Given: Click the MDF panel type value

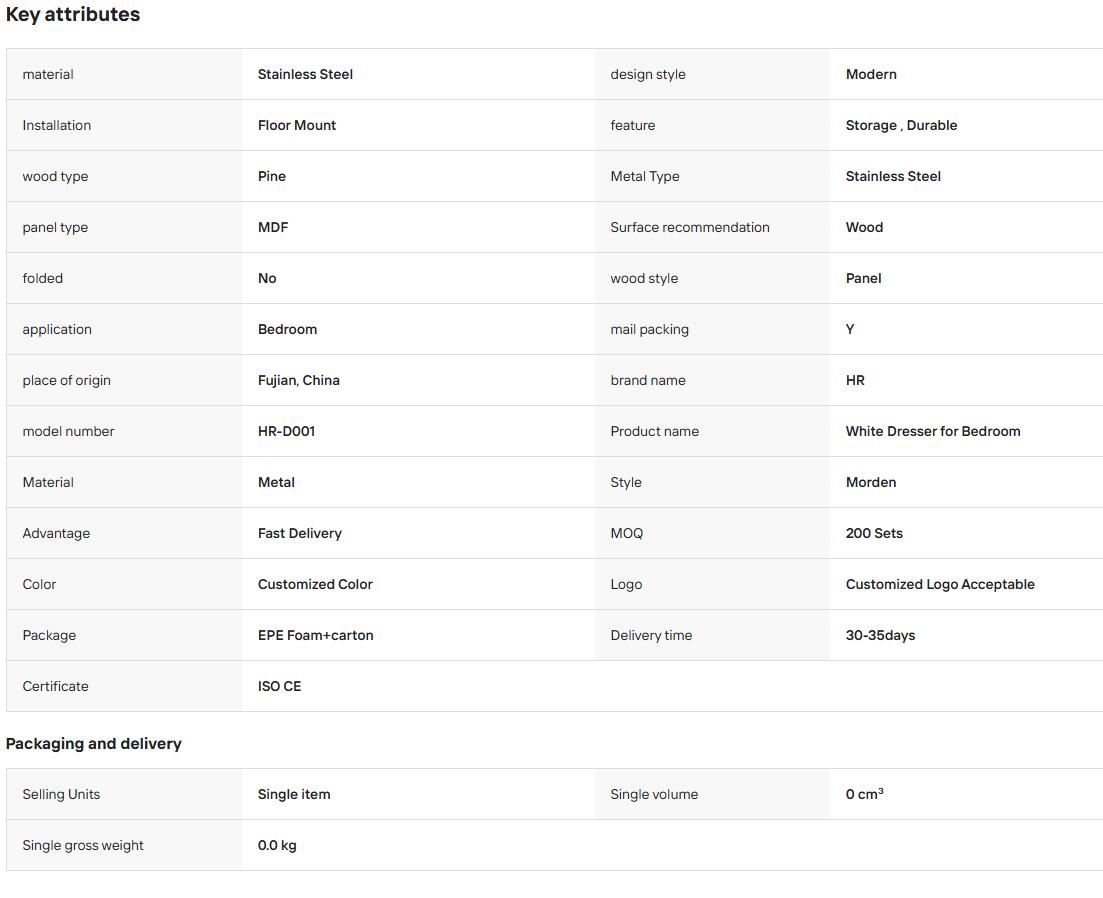Looking at the screenshot, I should click(x=273, y=227).
